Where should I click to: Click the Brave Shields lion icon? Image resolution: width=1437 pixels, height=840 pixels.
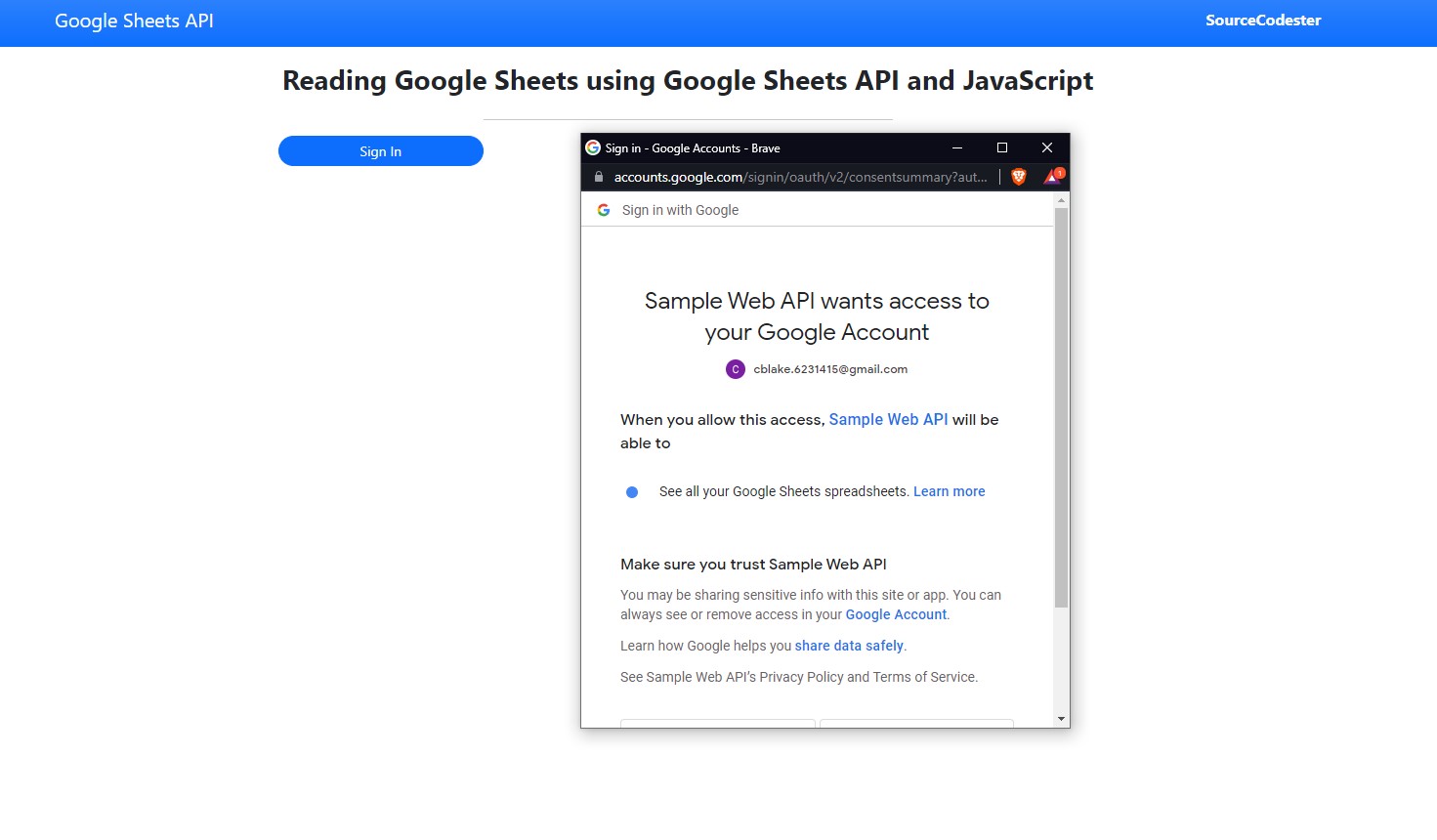click(x=1019, y=177)
